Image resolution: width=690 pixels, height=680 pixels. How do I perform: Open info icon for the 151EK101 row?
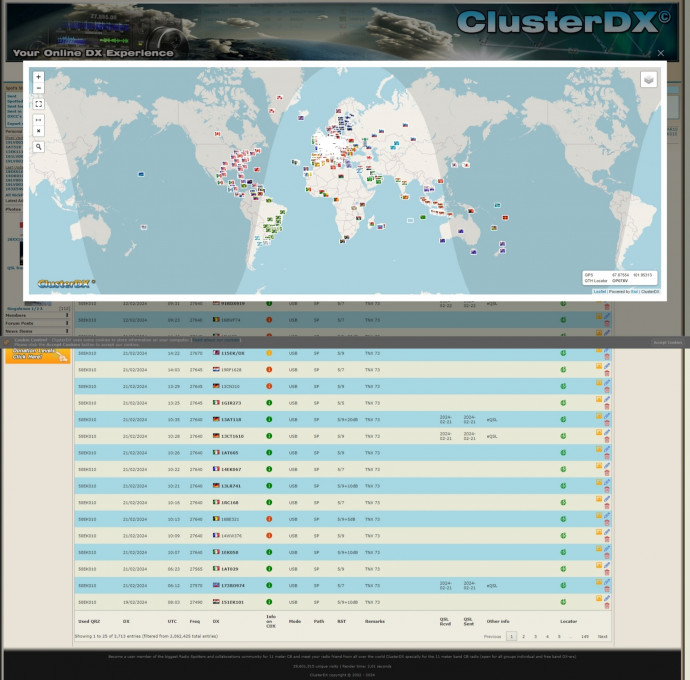click(x=269, y=602)
